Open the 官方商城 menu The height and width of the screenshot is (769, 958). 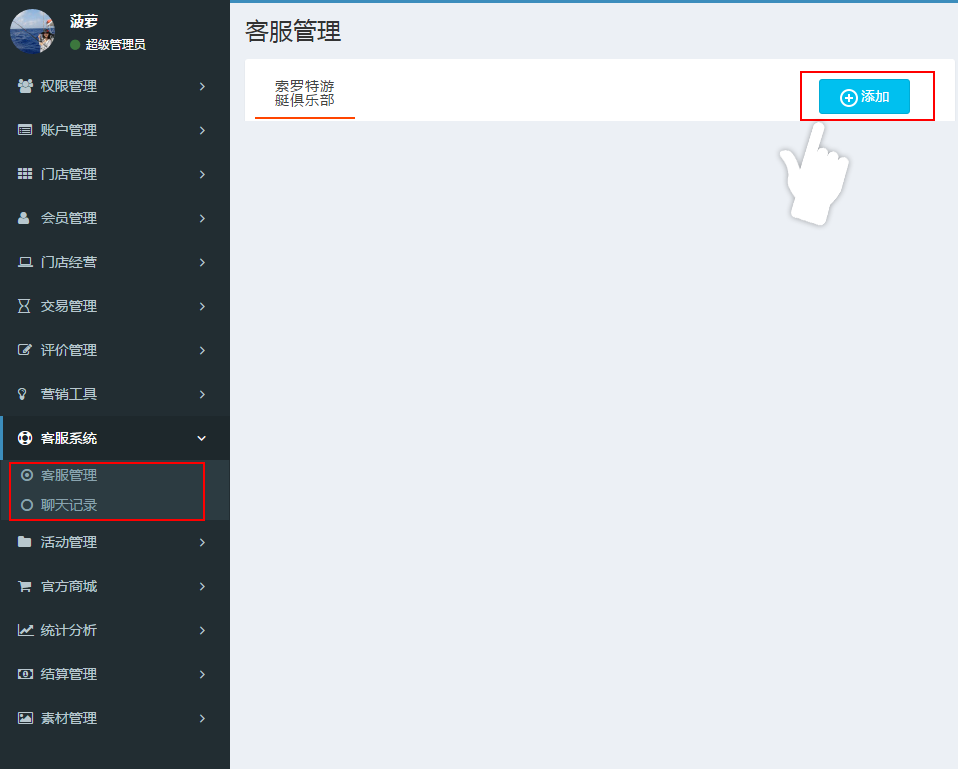coord(115,586)
